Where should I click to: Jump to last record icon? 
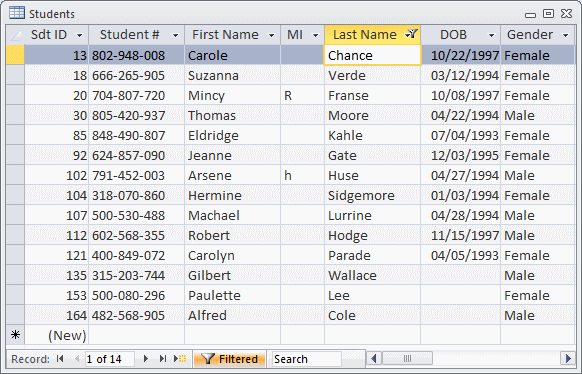click(x=163, y=359)
